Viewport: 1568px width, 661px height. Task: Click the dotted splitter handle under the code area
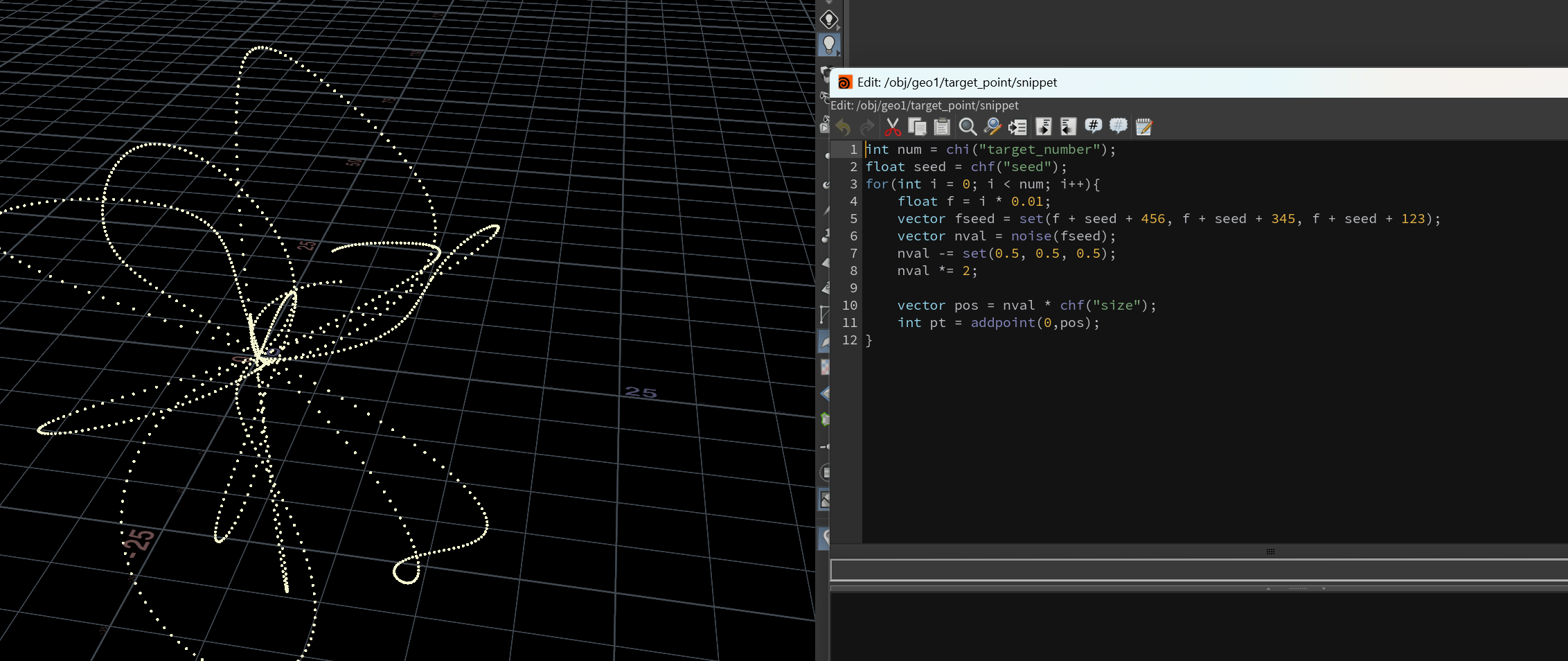coord(1270,552)
